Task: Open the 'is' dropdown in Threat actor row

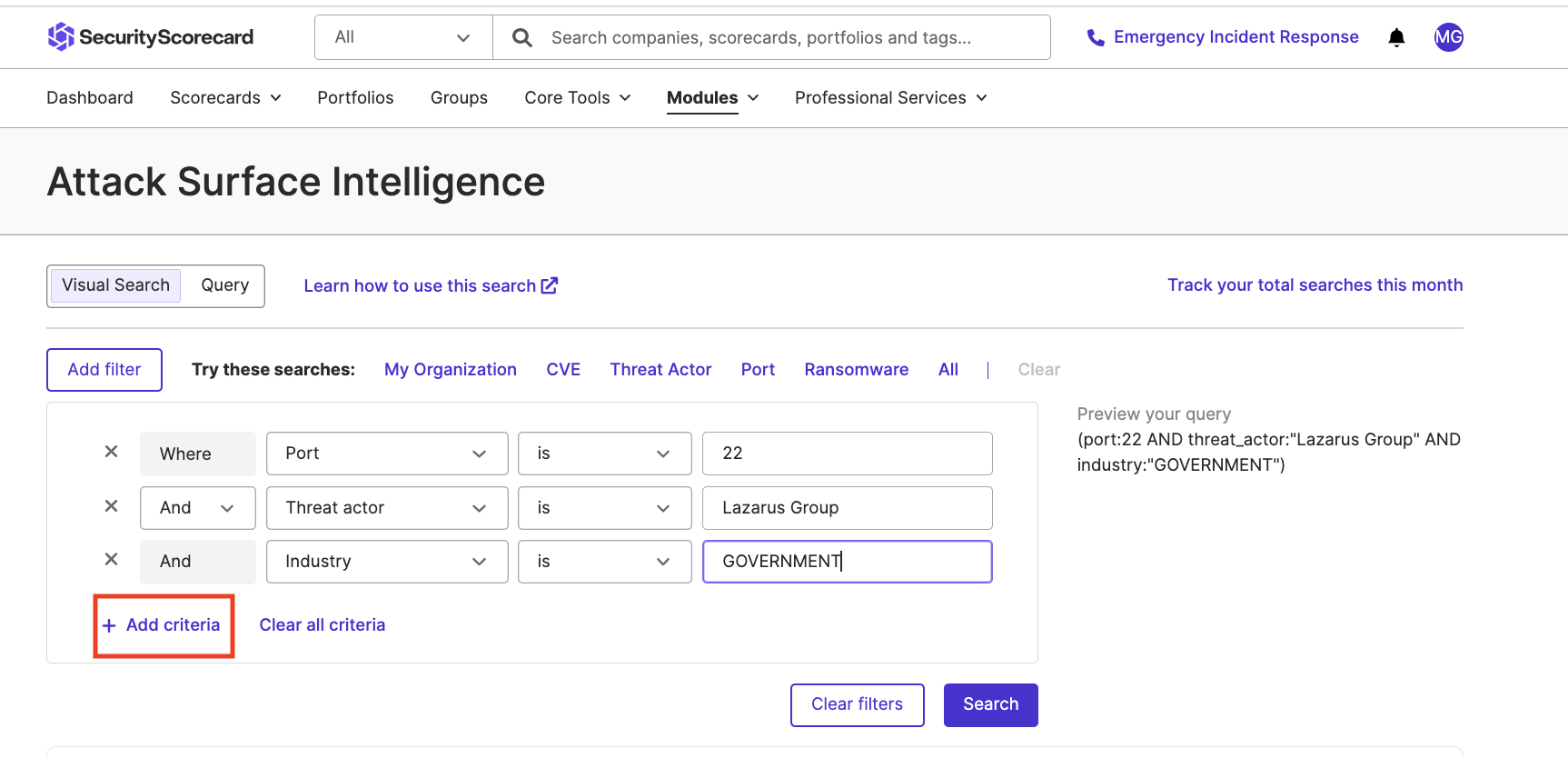Action: [x=605, y=508]
